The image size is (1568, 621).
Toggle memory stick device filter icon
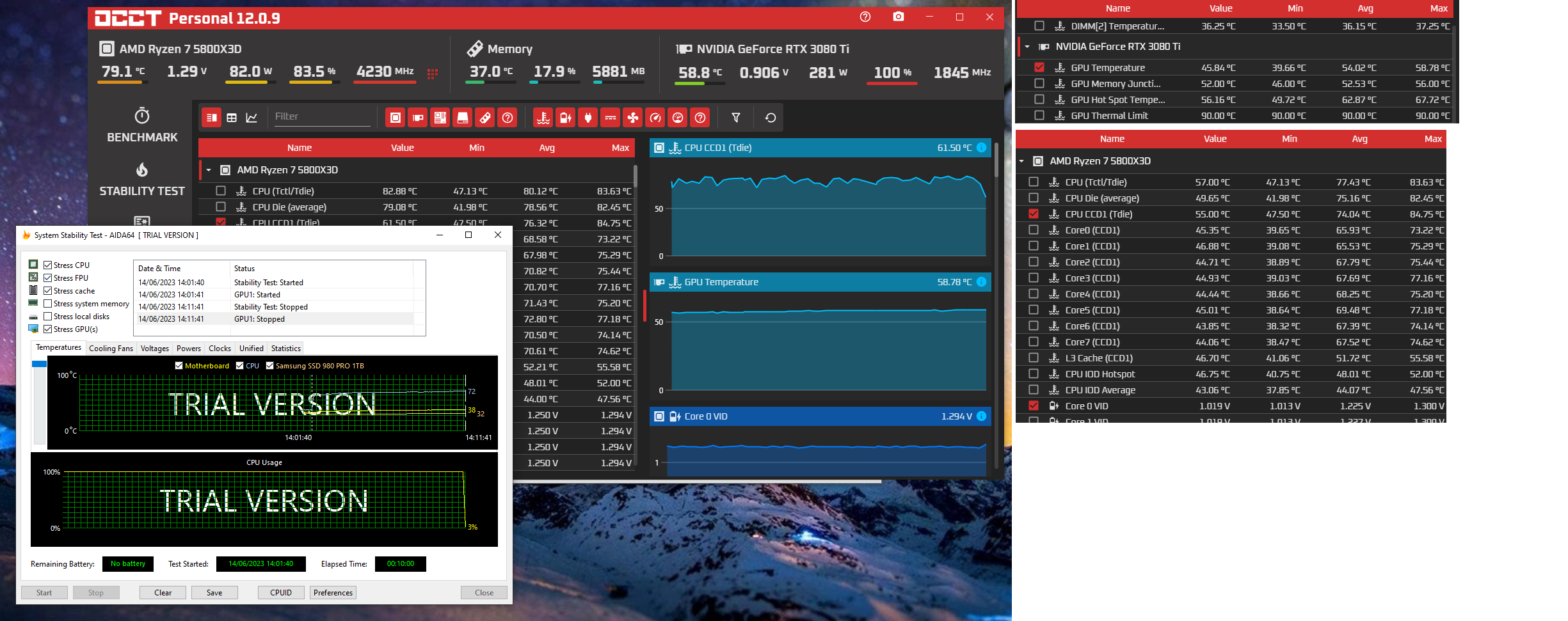[485, 118]
